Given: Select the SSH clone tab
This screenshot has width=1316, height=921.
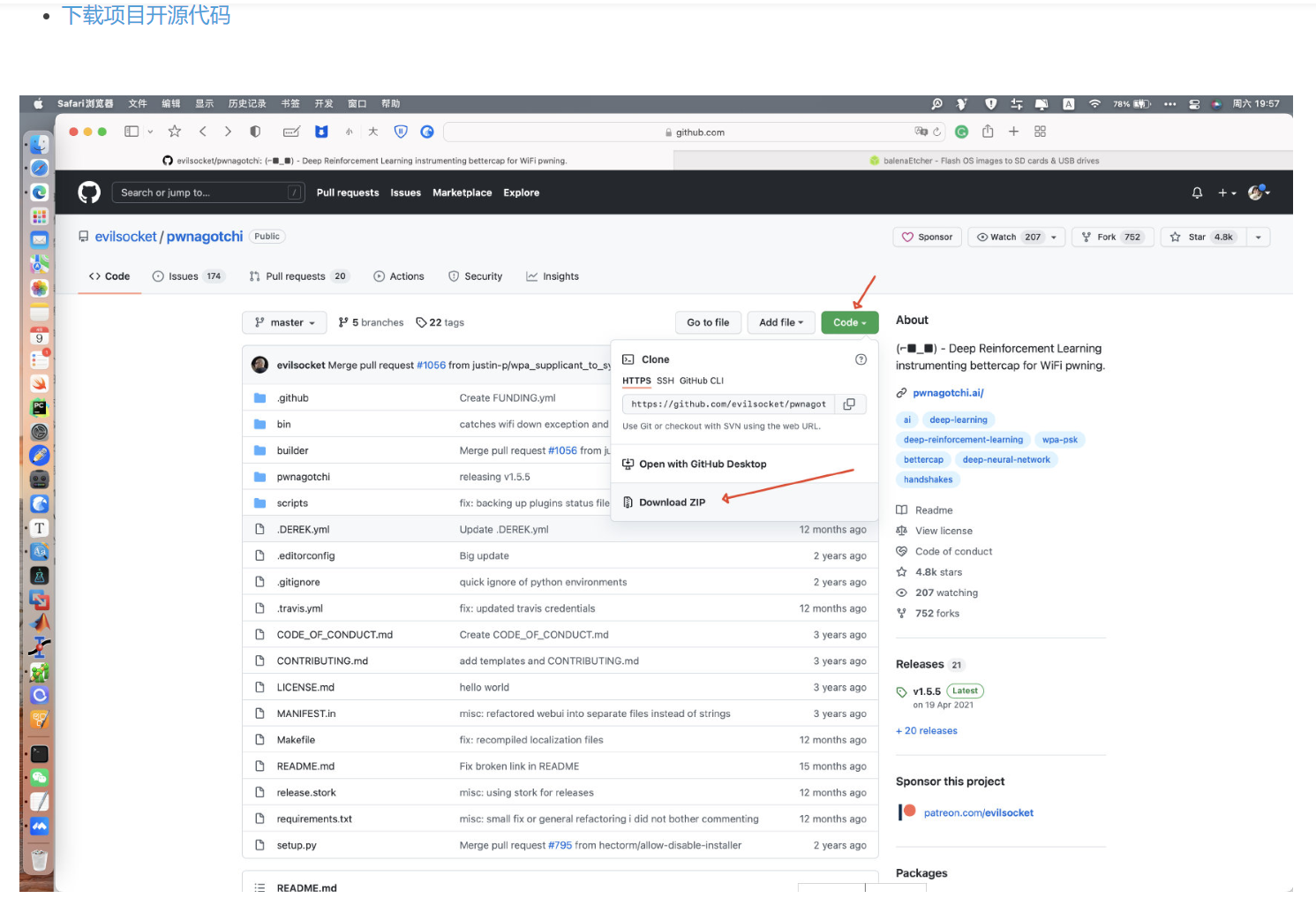Looking at the screenshot, I should [666, 381].
